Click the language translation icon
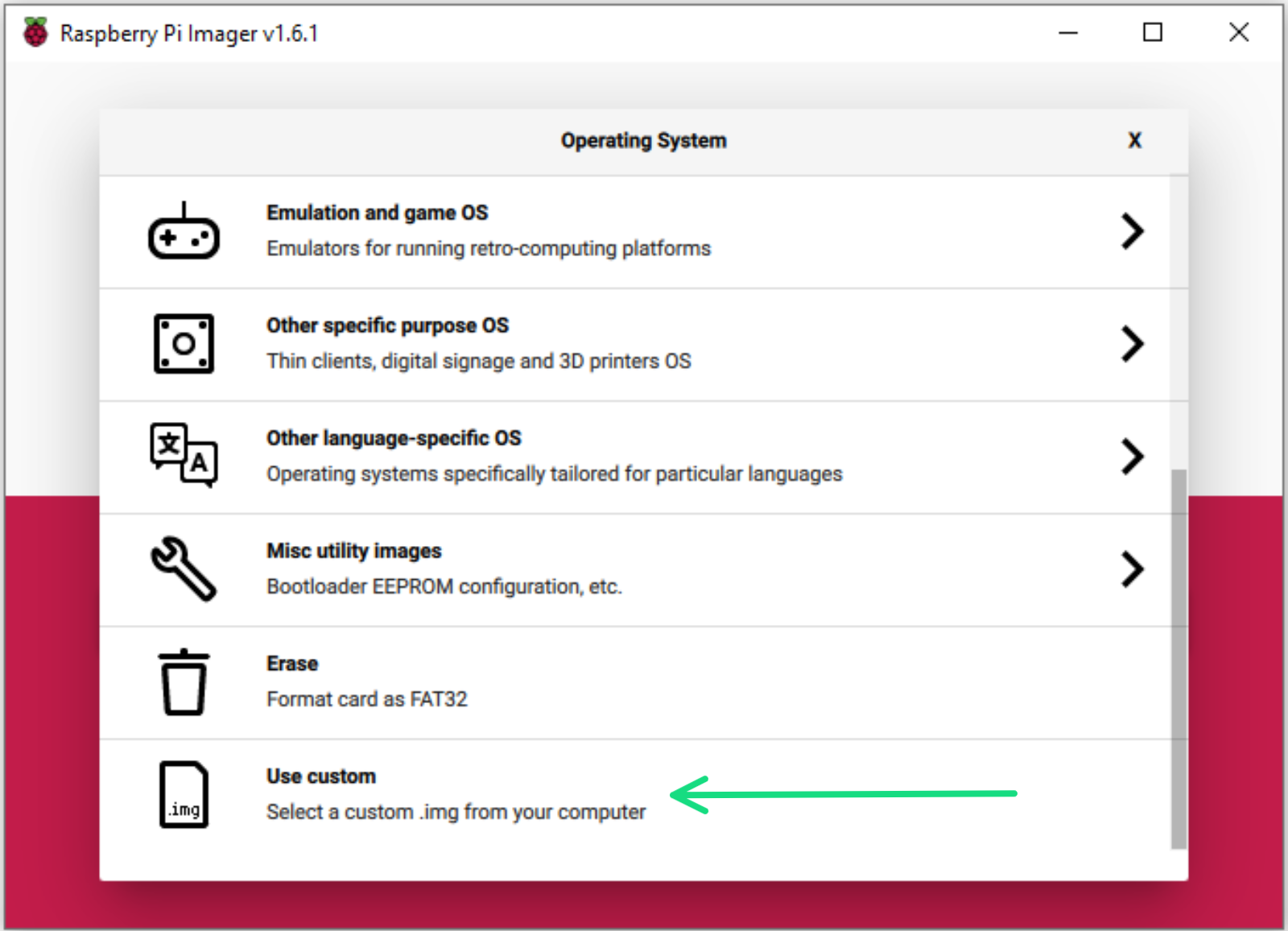Screen dimensions: 1288x931 click(184, 456)
